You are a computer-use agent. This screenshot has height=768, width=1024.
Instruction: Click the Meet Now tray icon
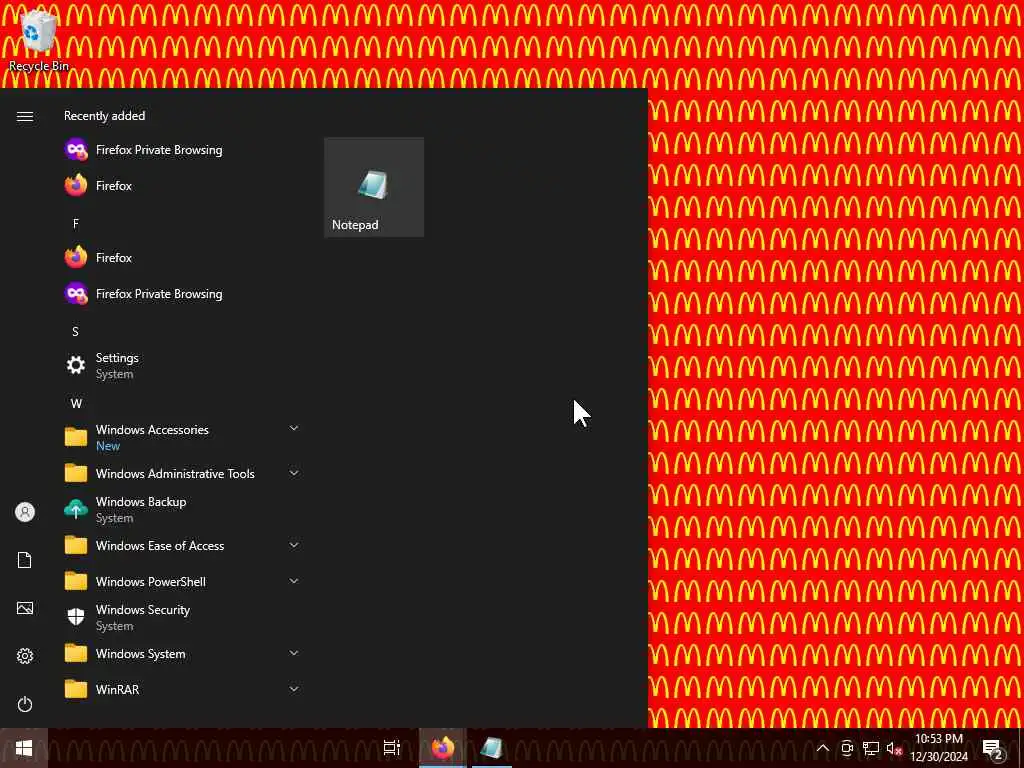[x=847, y=748]
